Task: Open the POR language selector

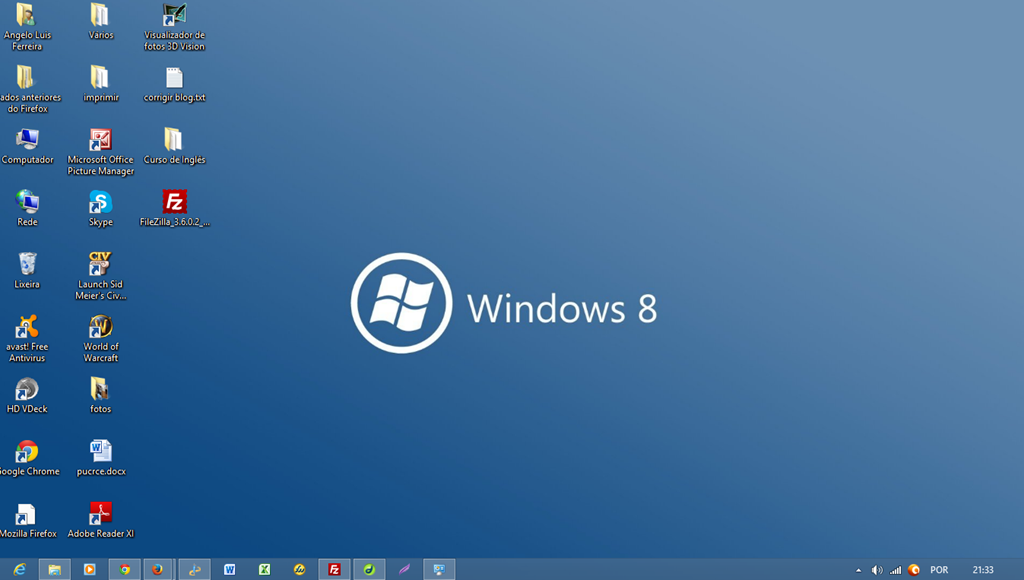Action: pyautogui.click(x=939, y=570)
